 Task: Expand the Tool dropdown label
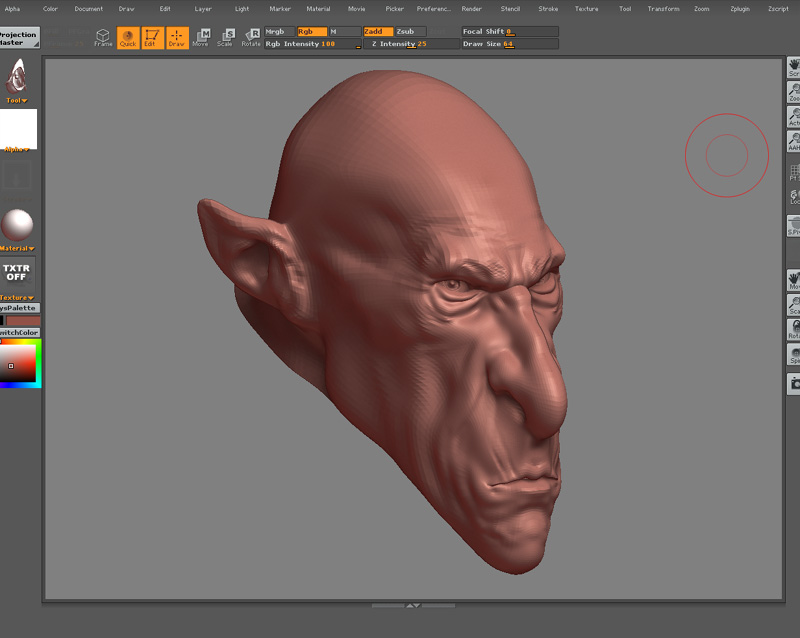17,101
